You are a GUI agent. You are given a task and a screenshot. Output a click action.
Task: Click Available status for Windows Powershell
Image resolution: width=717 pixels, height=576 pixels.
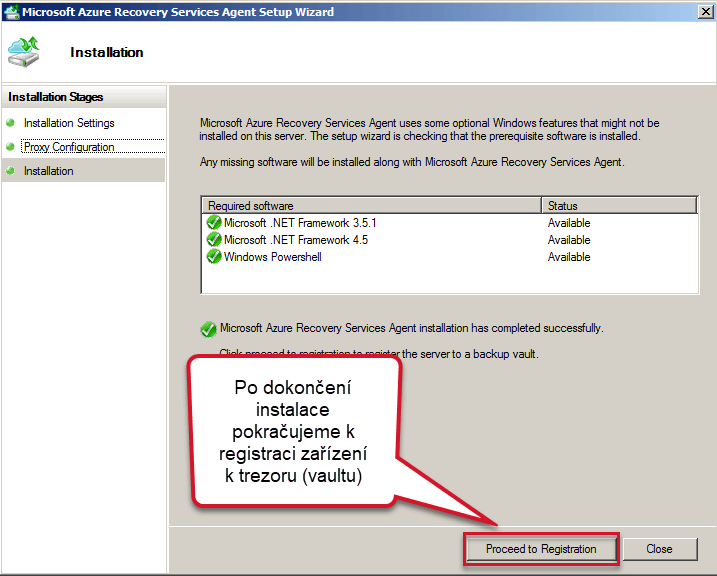(x=569, y=256)
